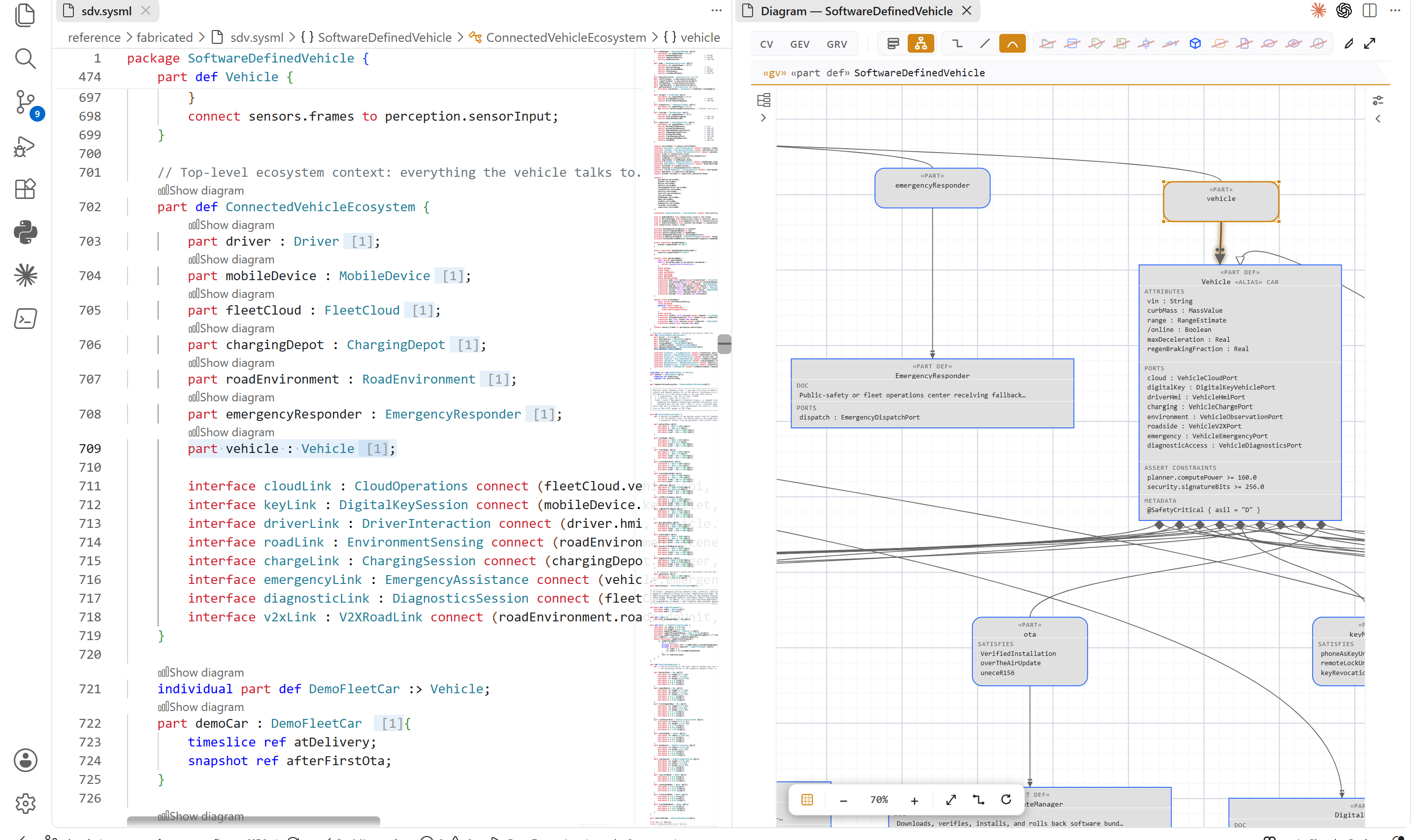The width and height of the screenshot is (1412, 840).
Task: Click 'Show diagram' above part vehicle line
Action: pos(231,432)
